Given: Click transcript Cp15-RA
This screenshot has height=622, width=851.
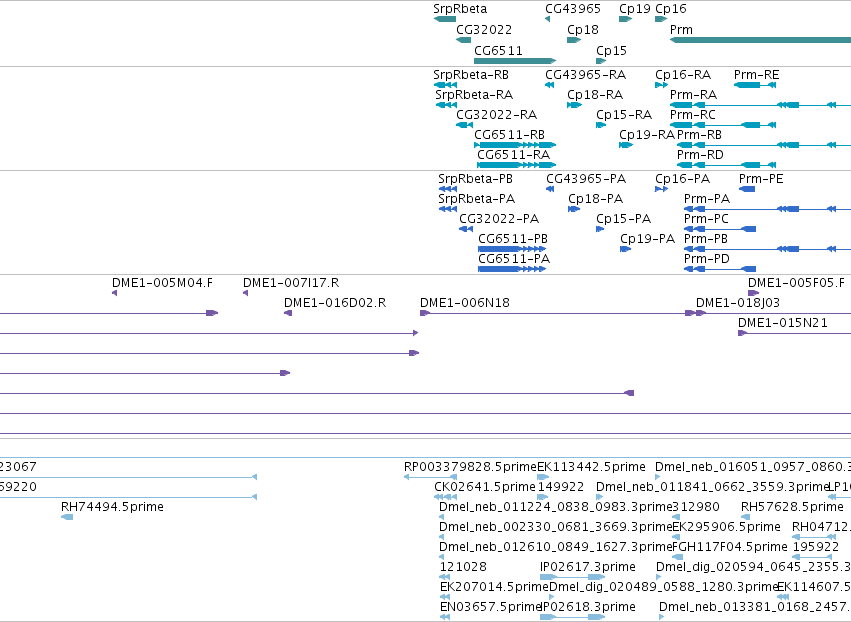Looking at the screenshot, I should 601,125.
